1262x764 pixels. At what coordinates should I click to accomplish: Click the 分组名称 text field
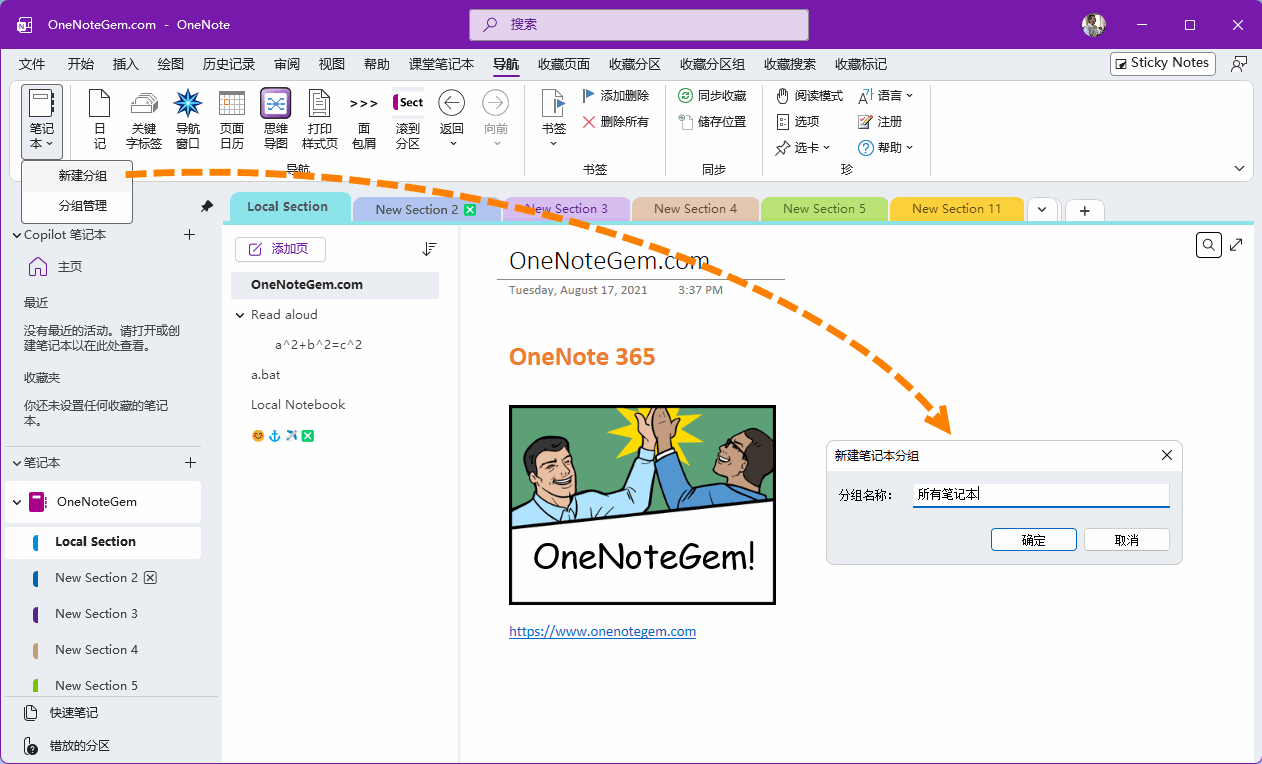point(1041,494)
